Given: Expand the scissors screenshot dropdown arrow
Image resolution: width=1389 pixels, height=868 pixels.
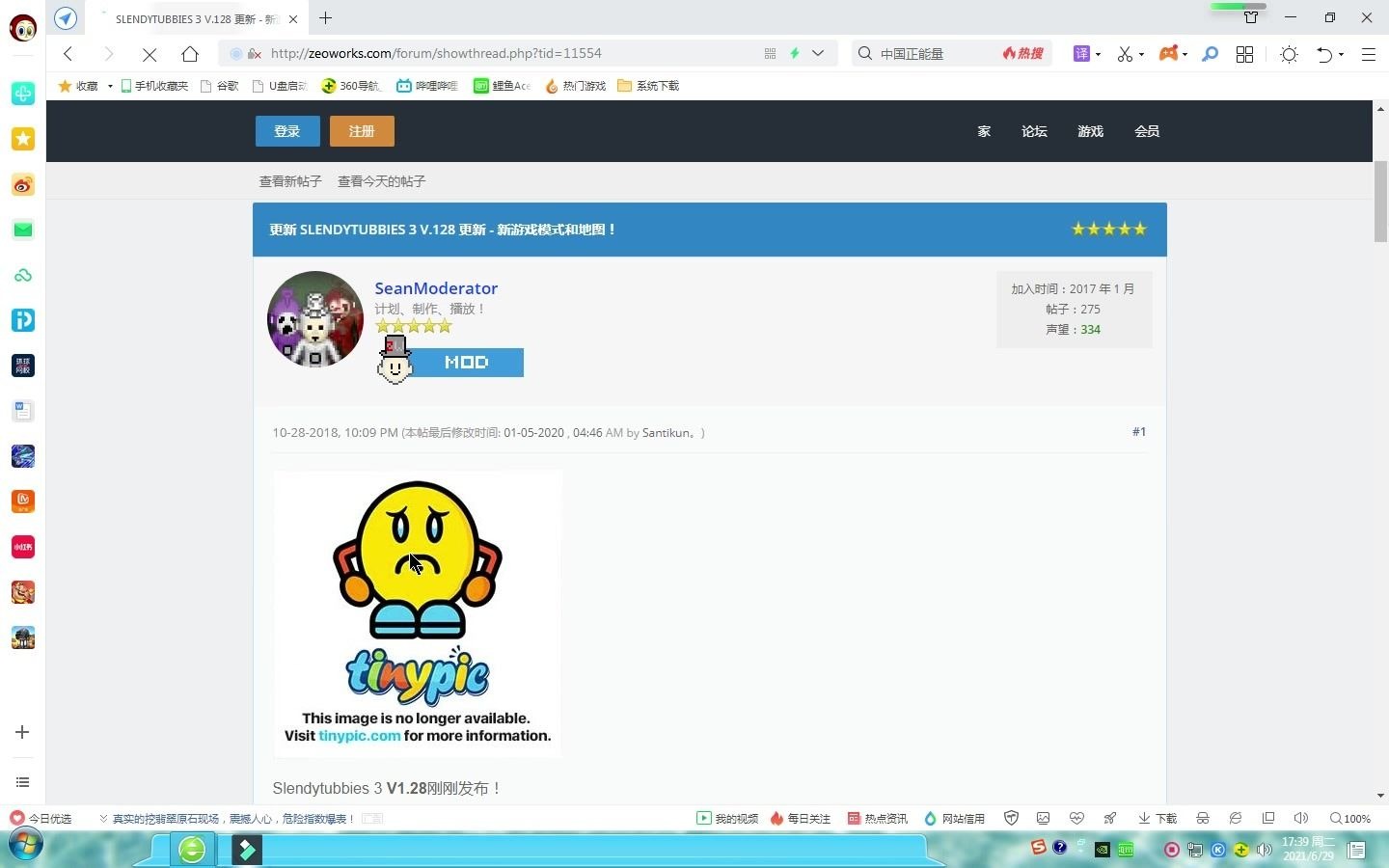Looking at the screenshot, I should 1141,55.
